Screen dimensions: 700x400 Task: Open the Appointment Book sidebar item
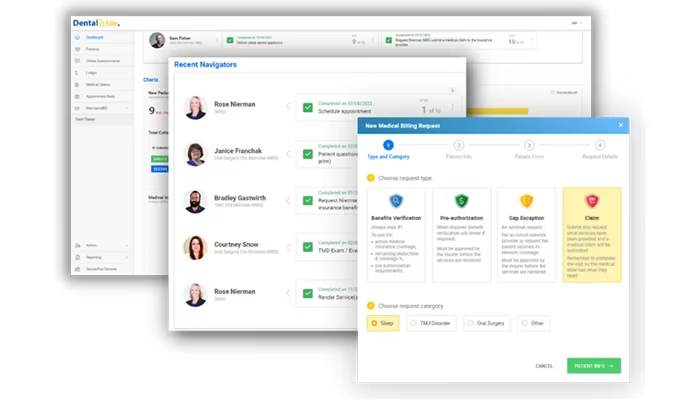coord(100,96)
